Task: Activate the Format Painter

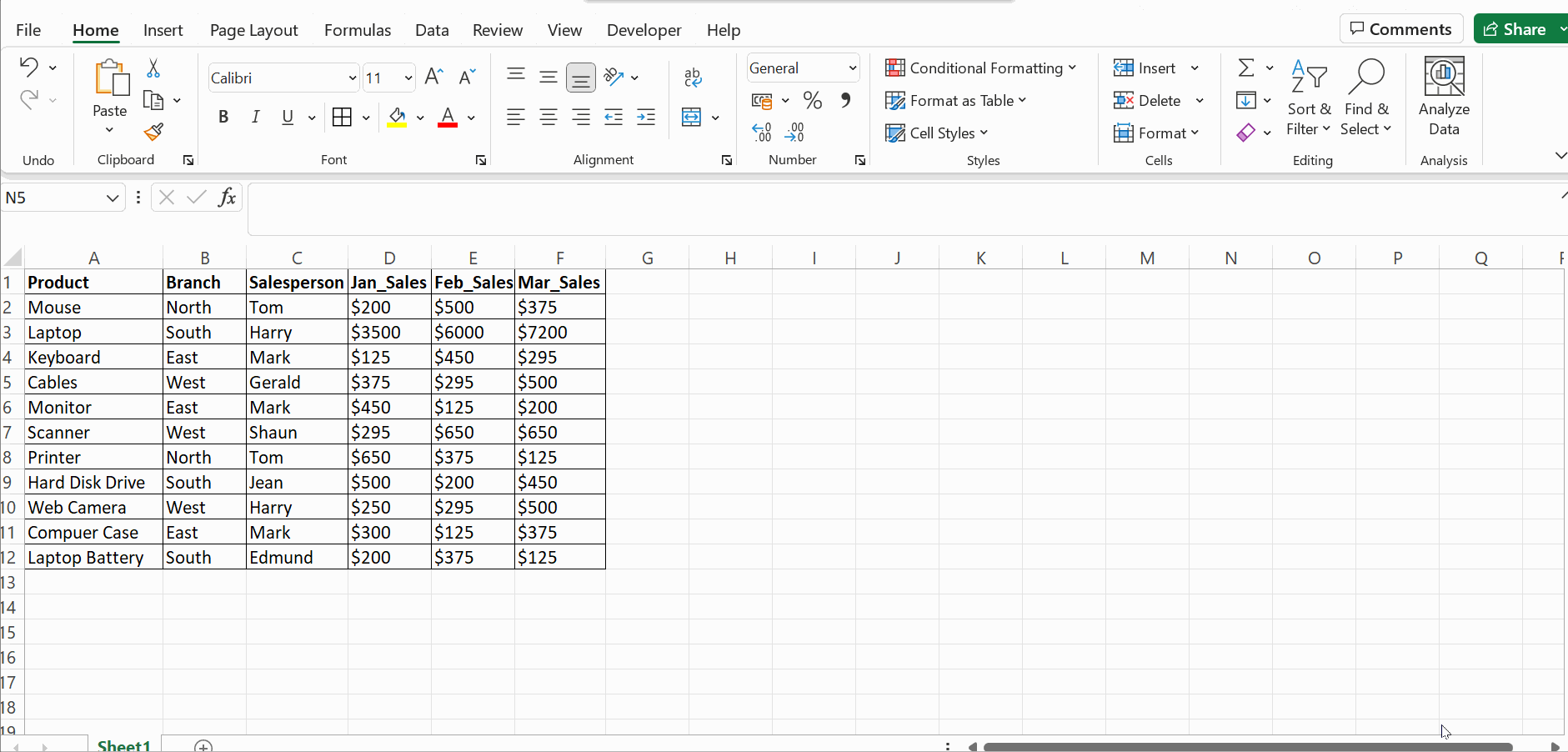Action: [x=153, y=132]
